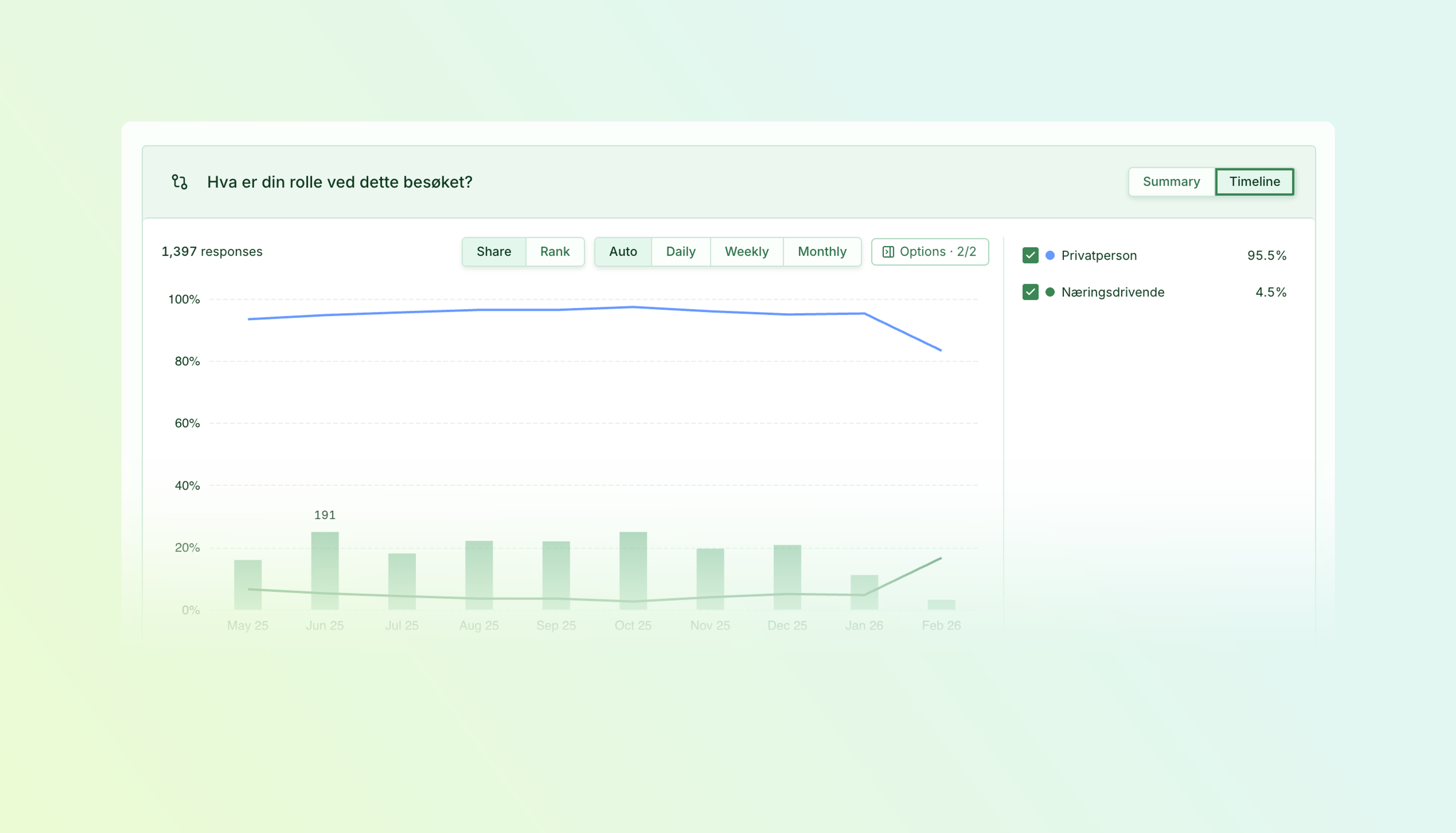Image resolution: width=1456 pixels, height=833 pixels.
Task: Uncheck the Privatperson checkbox
Action: click(1030, 255)
